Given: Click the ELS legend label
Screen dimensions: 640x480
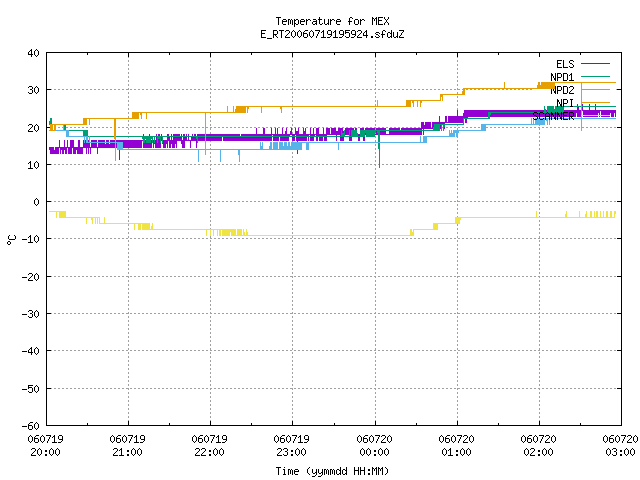Looking at the screenshot, I should (565, 64).
